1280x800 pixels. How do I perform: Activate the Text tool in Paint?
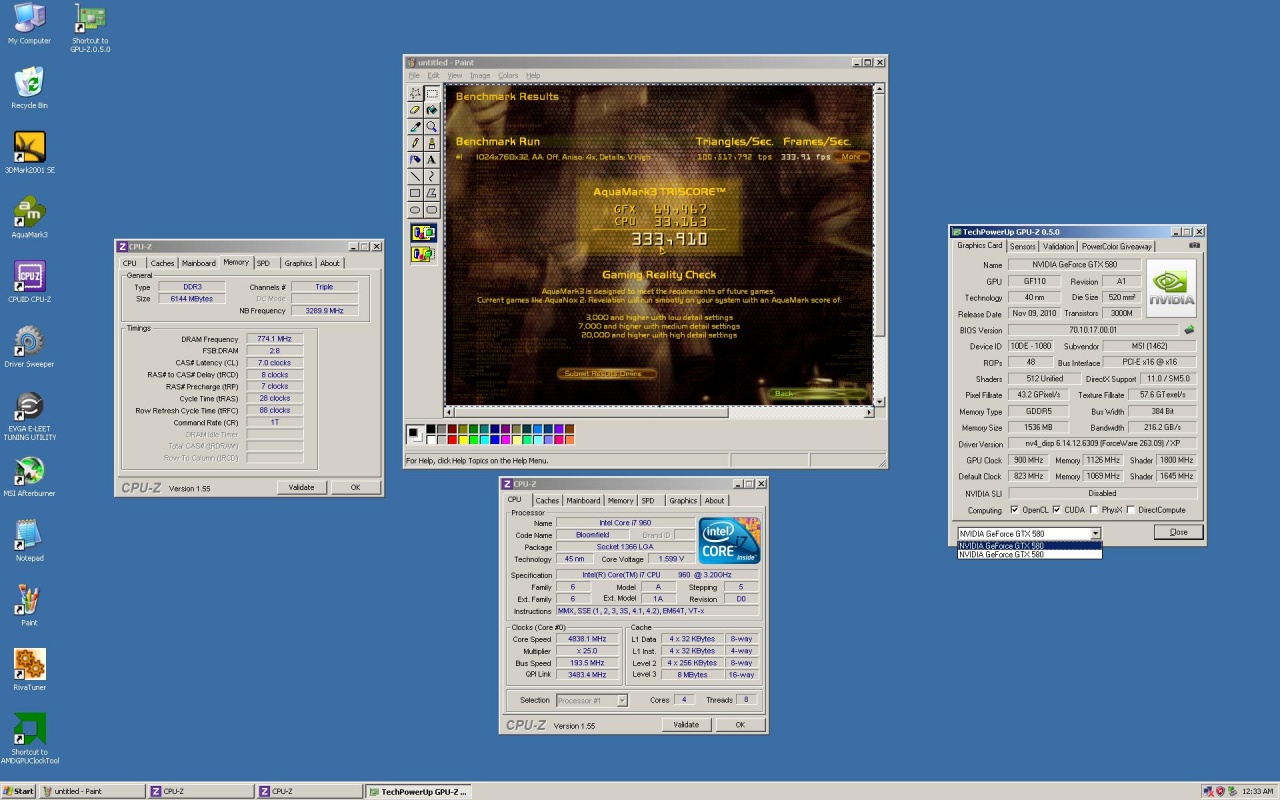tap(432, 160)
